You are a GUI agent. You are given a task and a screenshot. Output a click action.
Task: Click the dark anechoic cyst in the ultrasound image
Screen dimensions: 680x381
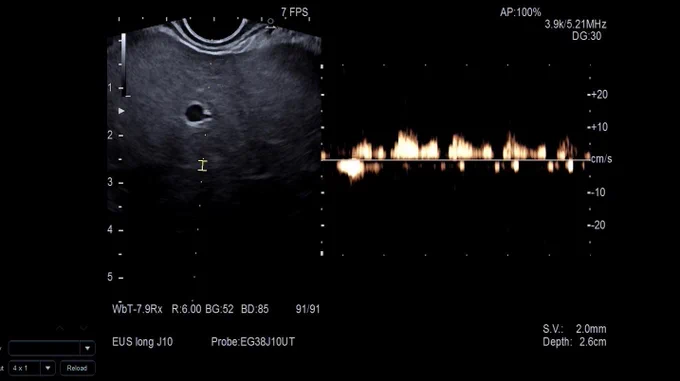195,113
